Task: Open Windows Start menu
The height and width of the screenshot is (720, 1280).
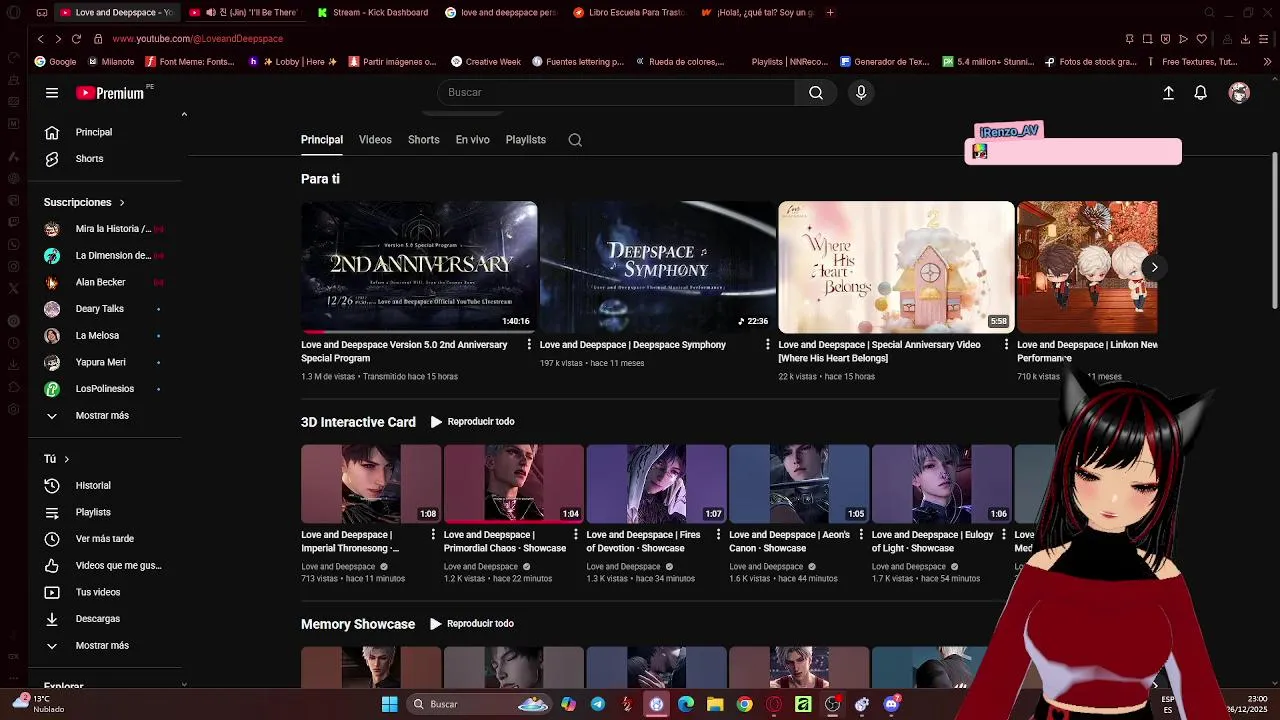Action: point(389,704)
